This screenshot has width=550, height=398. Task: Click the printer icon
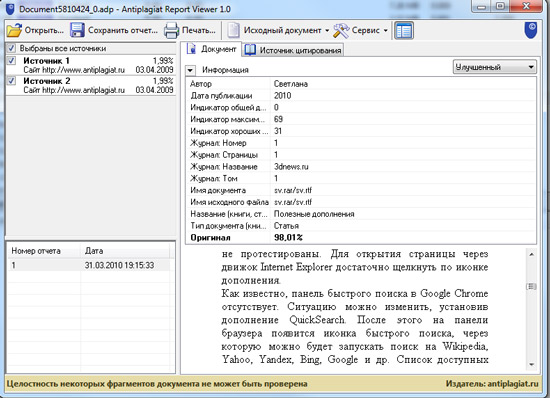click(x=172, y=31)
